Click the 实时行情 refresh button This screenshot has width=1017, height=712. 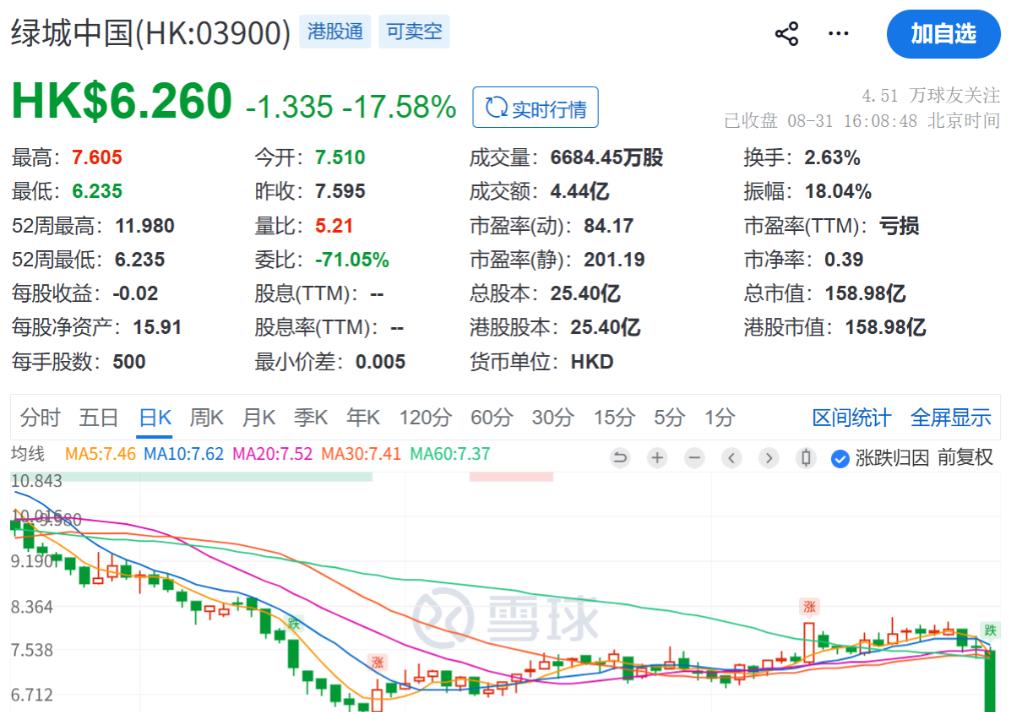click(x=535, y=108)
